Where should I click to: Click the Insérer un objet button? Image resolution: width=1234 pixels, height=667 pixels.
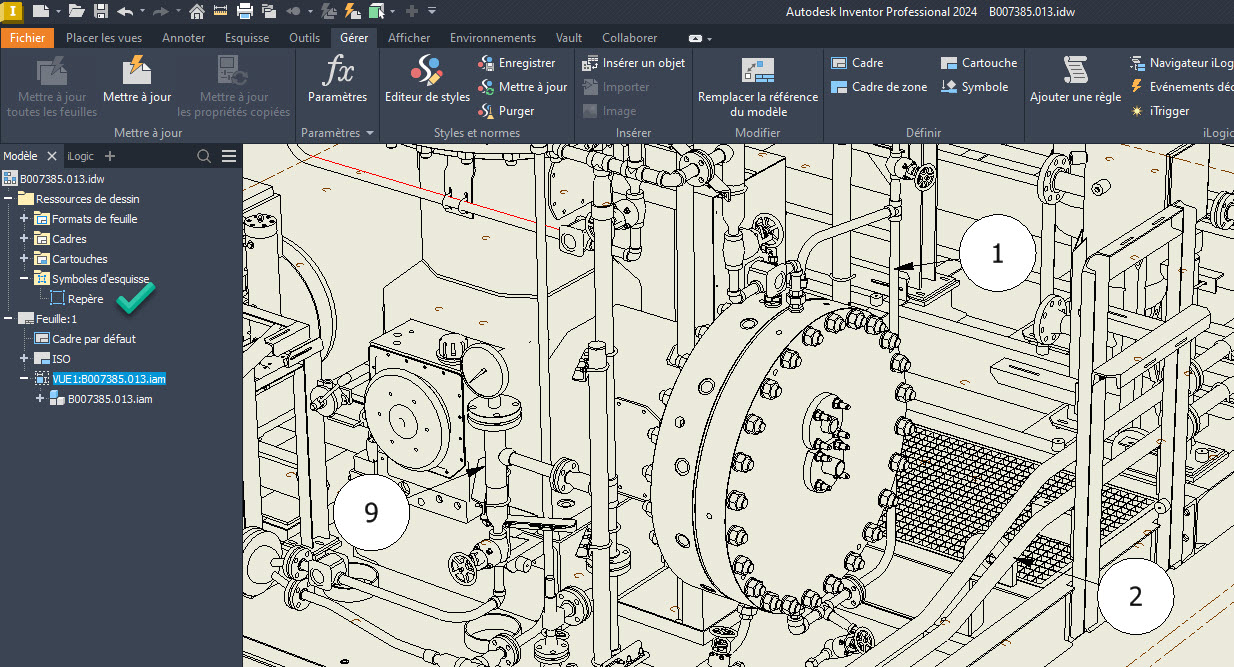tap(633, 62)
